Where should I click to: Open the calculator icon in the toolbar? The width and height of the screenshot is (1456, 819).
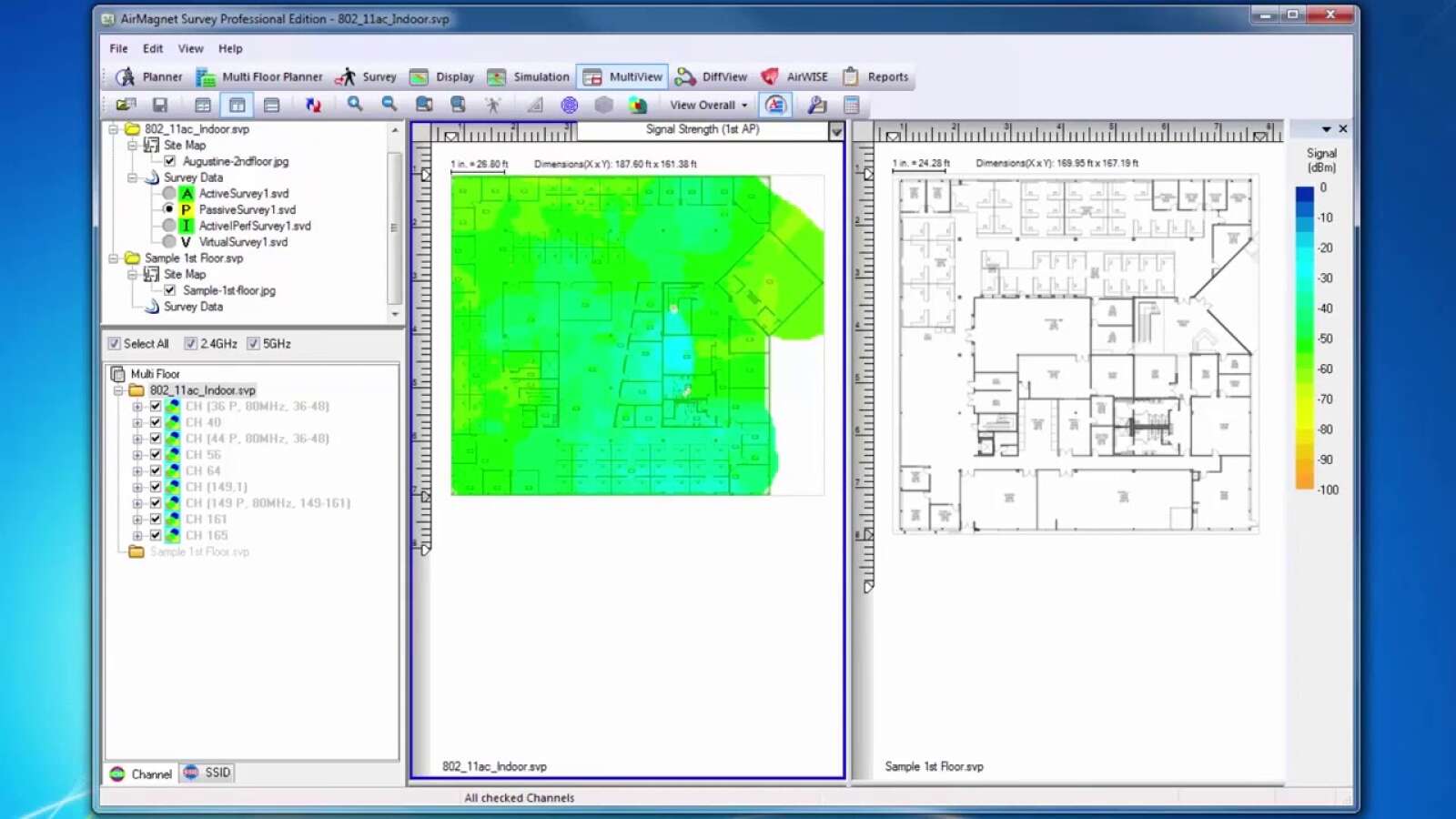852,105
